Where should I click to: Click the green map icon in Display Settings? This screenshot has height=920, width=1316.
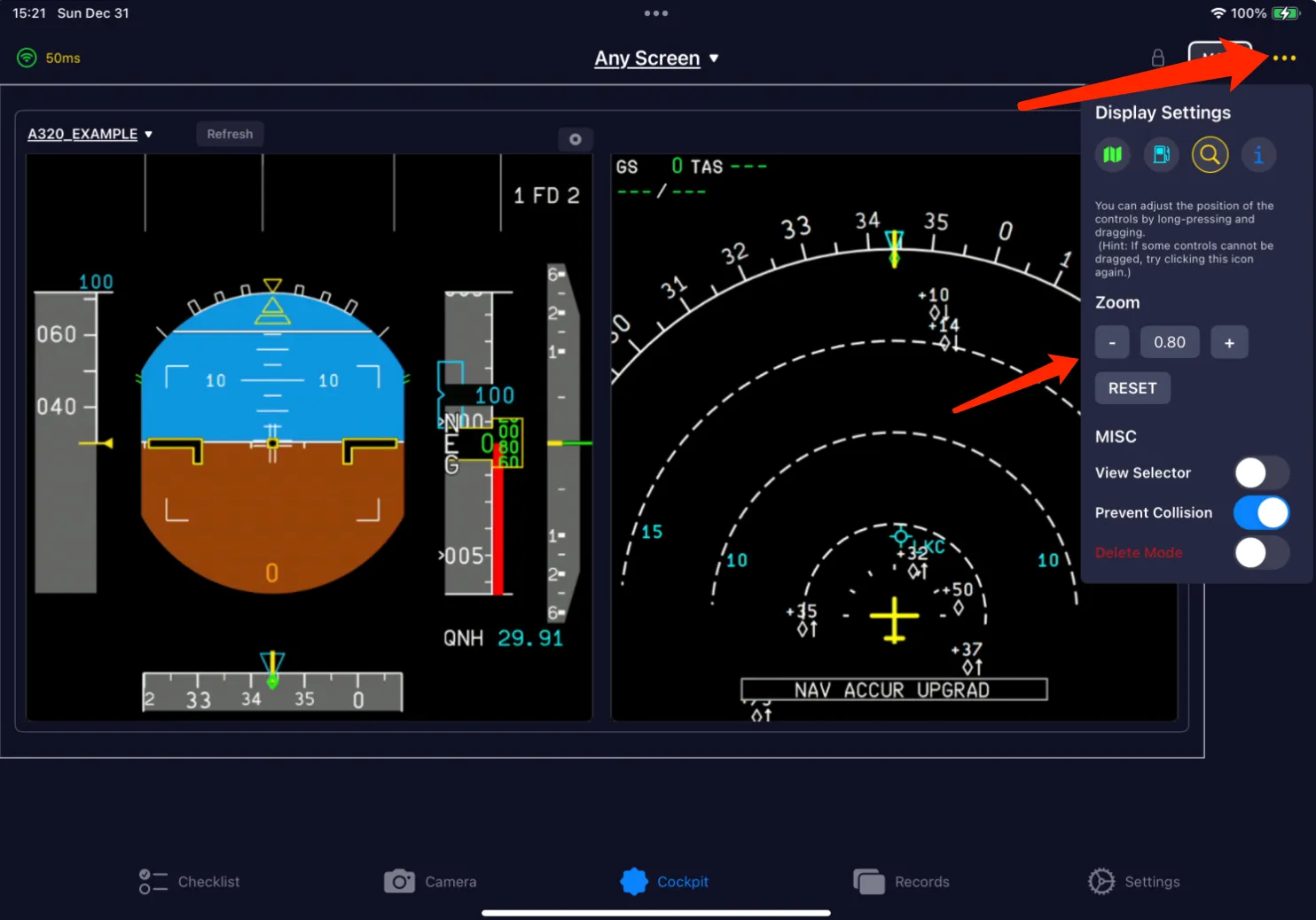(x=1112, y=155)
